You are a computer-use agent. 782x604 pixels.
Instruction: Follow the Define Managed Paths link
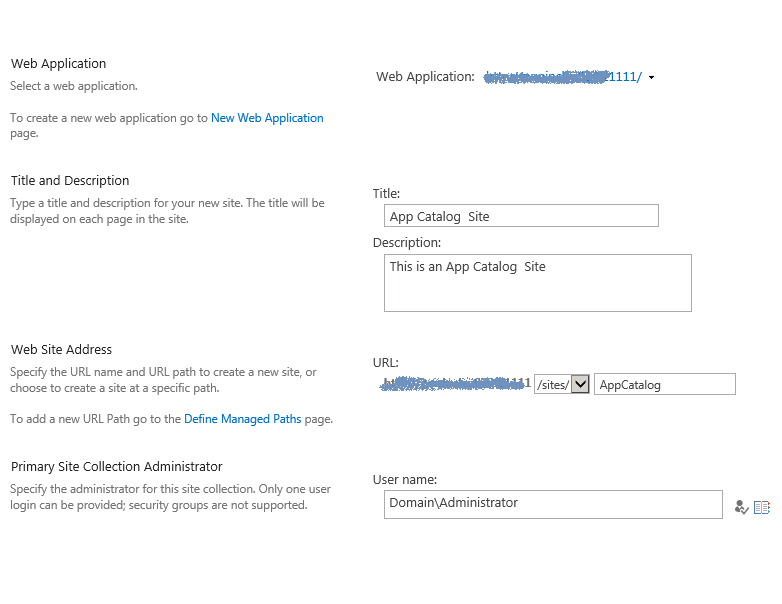point(242,419)
